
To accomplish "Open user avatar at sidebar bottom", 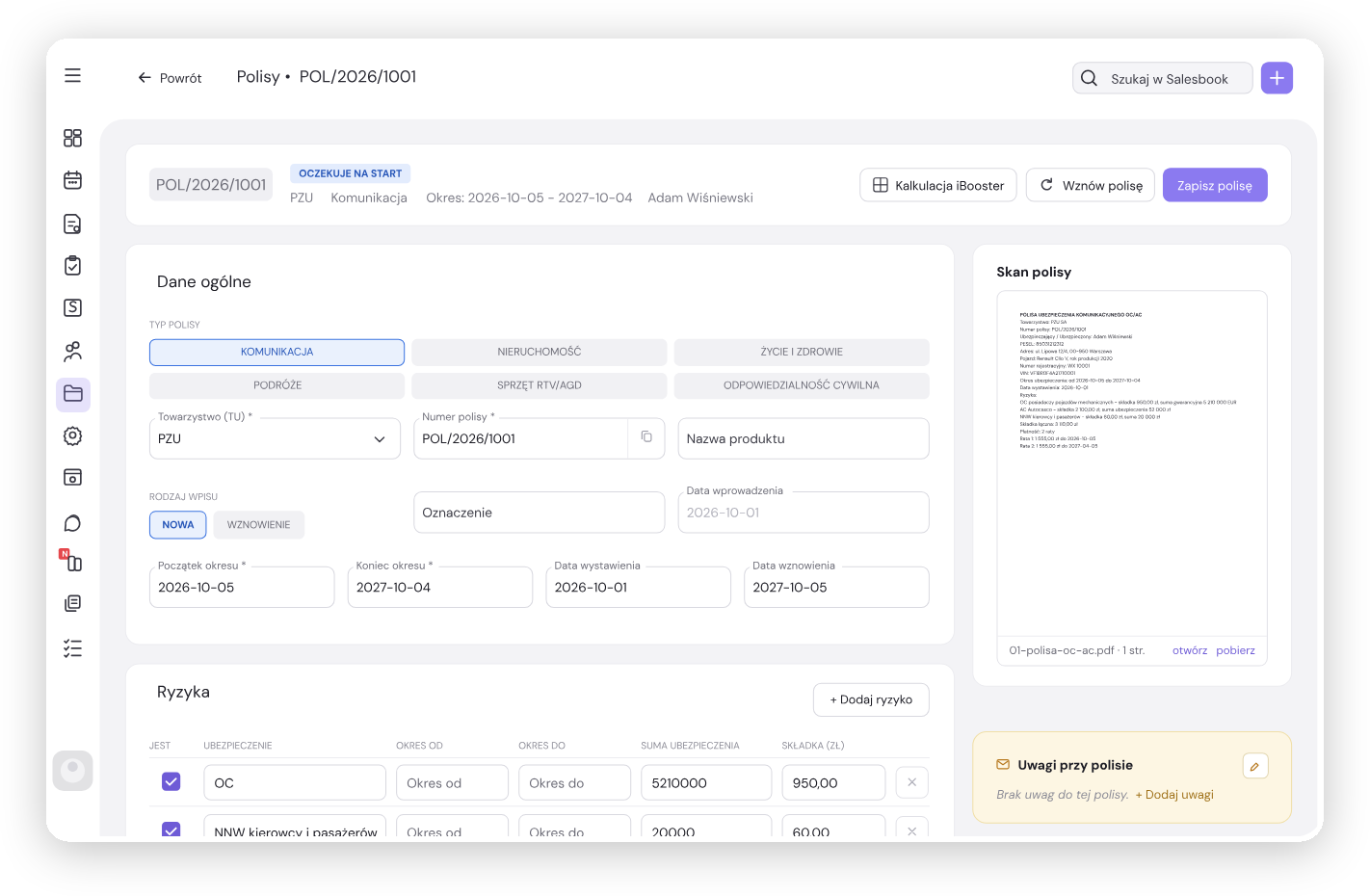I will point(72,771).
